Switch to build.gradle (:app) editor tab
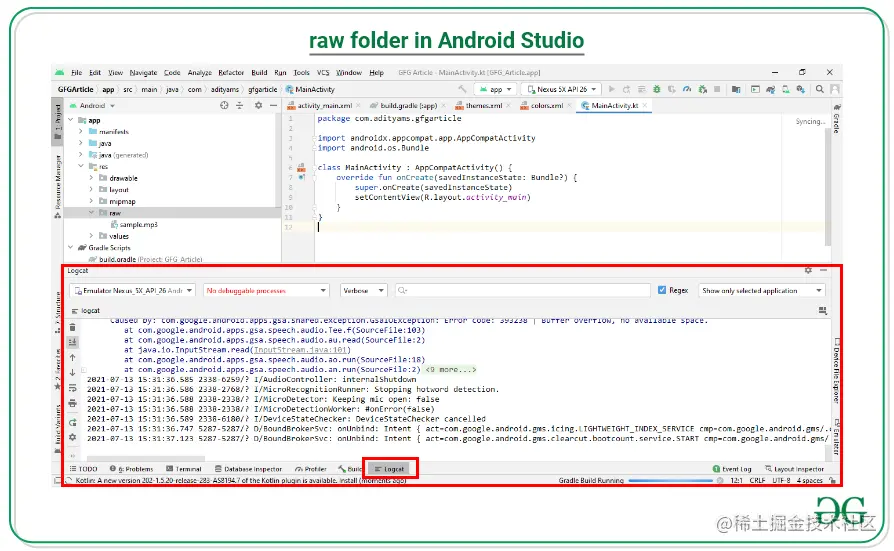Image resolution: width=894 pixels, height=551 pixels. tap(408, 106)
